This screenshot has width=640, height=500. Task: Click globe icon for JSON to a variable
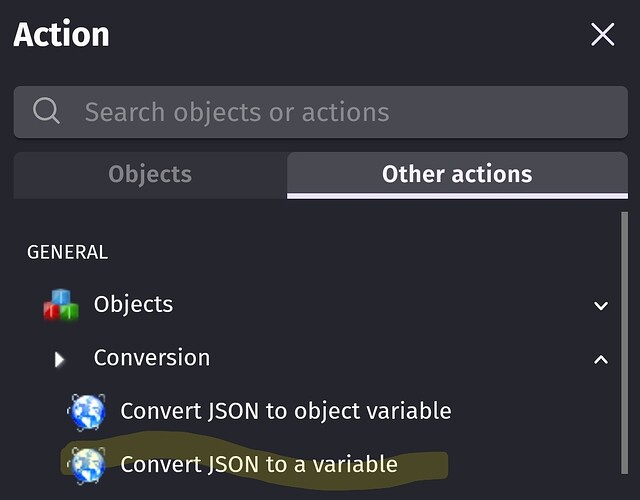(87, 465)
